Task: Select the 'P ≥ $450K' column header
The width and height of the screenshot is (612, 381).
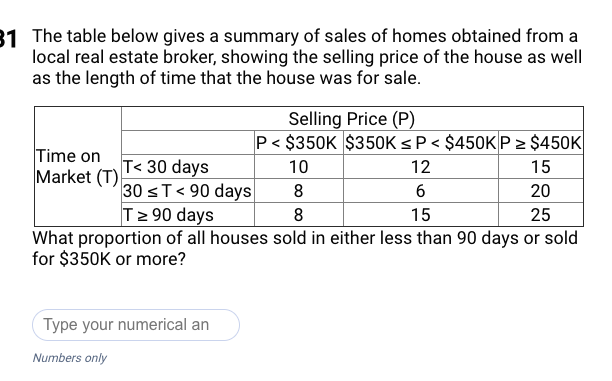Action: [x=541, y=143]
